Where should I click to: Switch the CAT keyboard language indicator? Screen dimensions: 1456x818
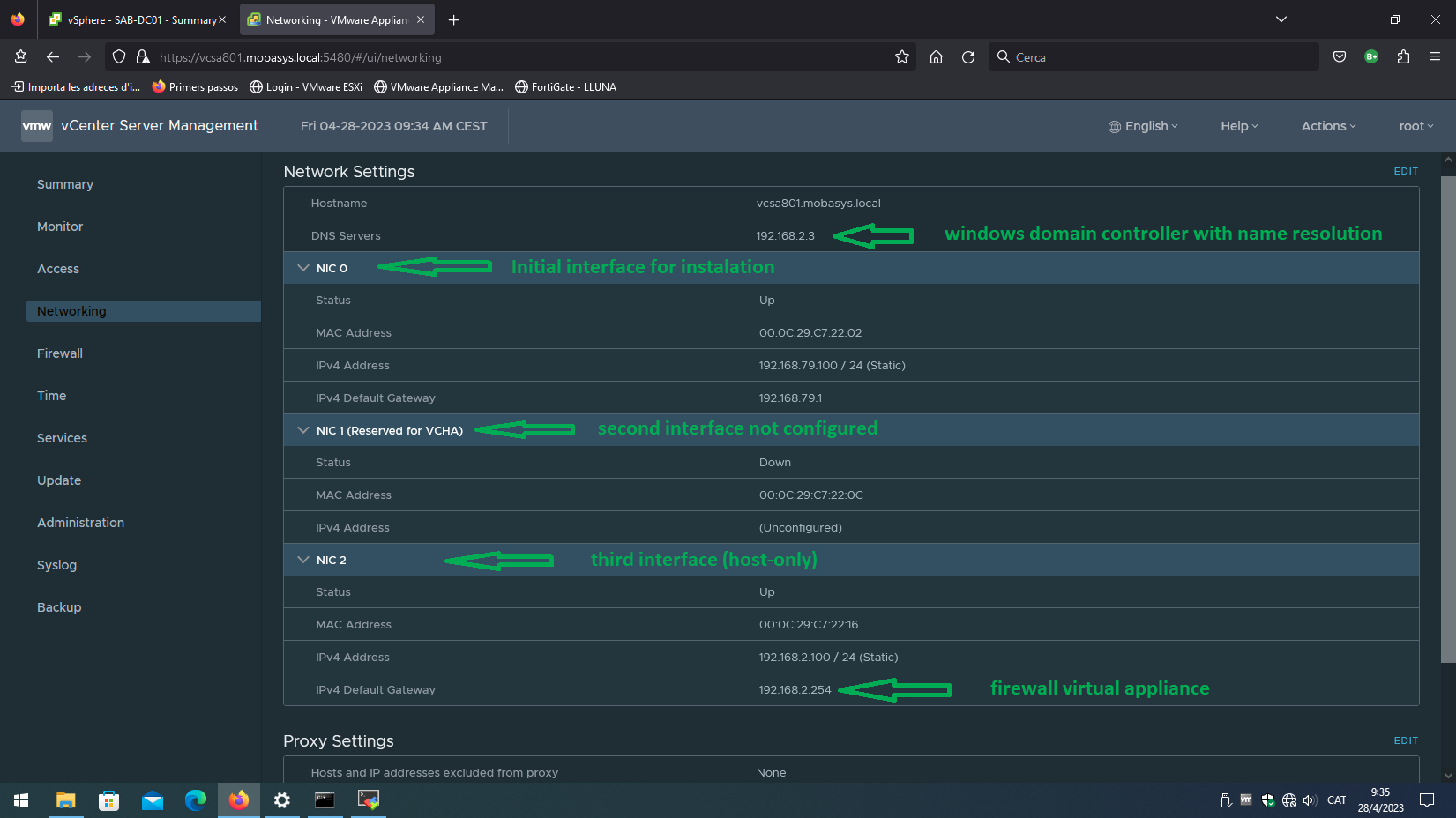(x=1336, y=800)
